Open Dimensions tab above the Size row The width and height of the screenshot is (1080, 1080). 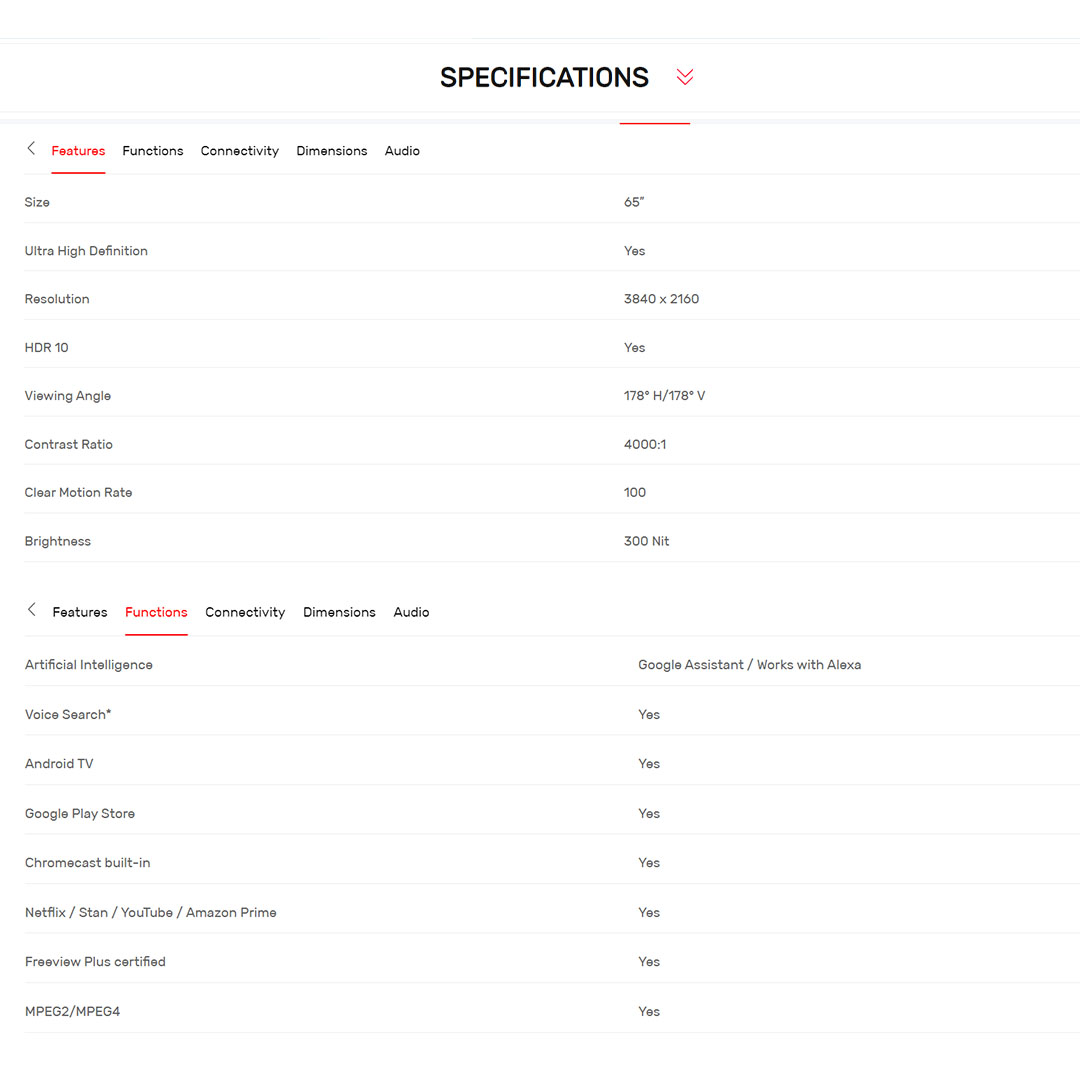click(x=332, y=151)
